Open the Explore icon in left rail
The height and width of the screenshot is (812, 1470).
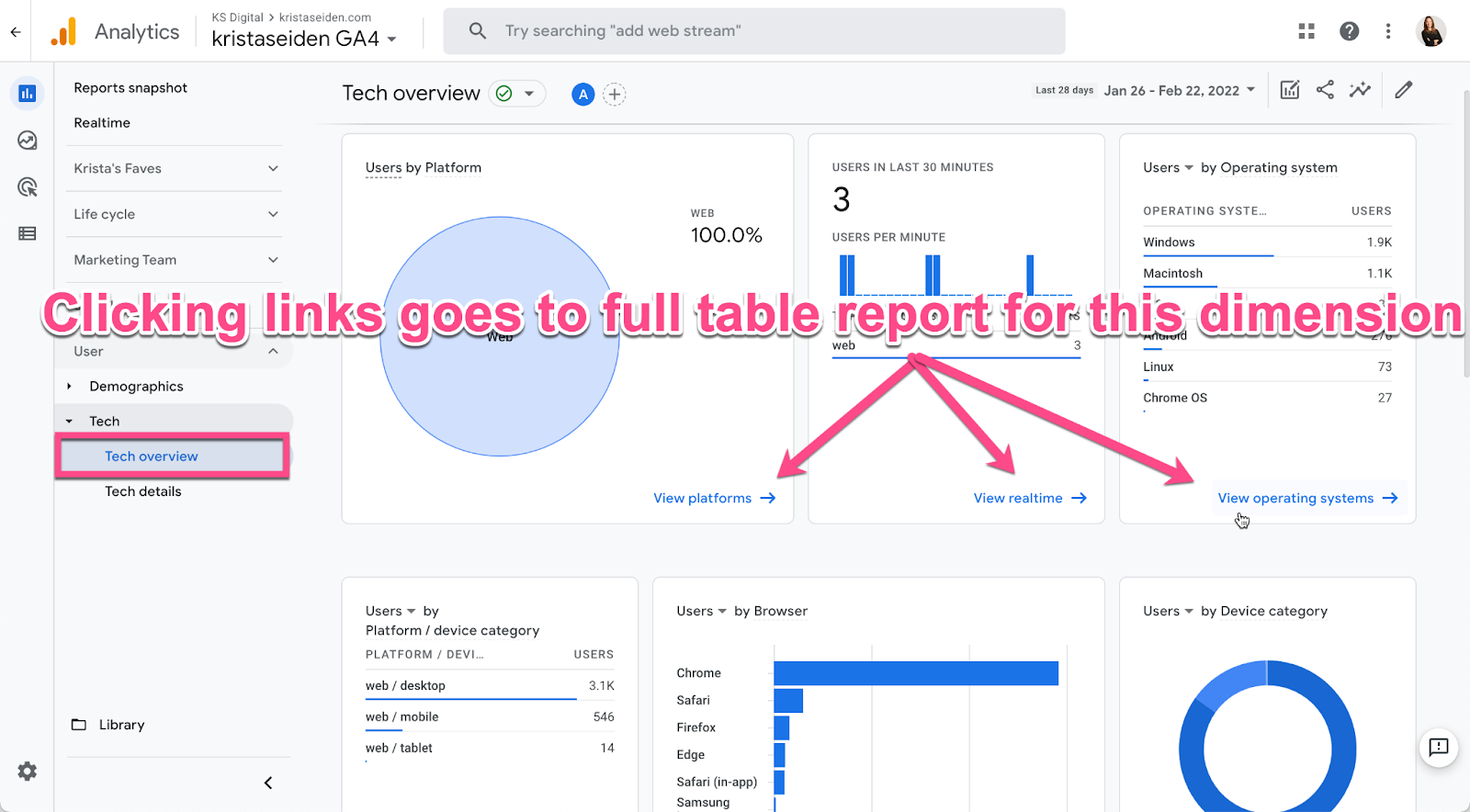(28, 141)
